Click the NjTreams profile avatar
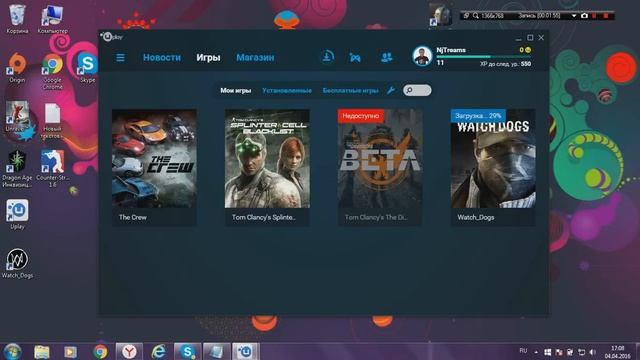The width and height of the screenshot is (640, 360). [422, 56]
